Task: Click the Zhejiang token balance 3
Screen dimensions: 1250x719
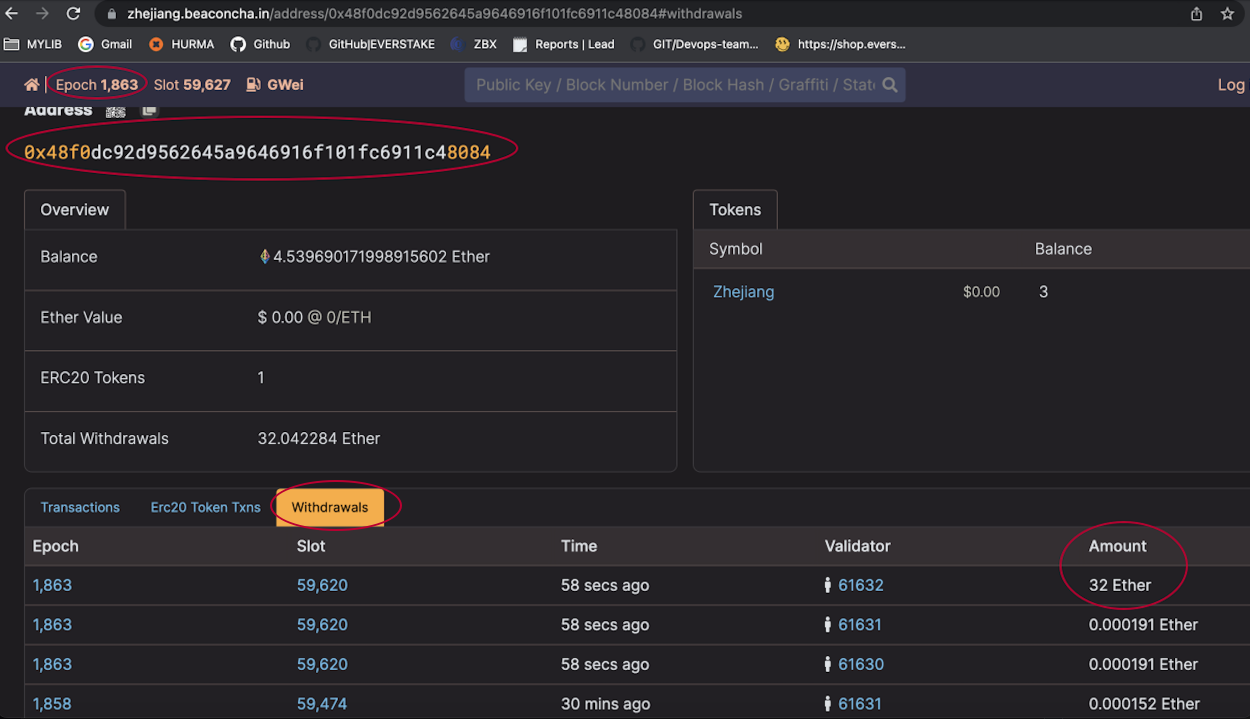Action: click(x=1043, y=292)
